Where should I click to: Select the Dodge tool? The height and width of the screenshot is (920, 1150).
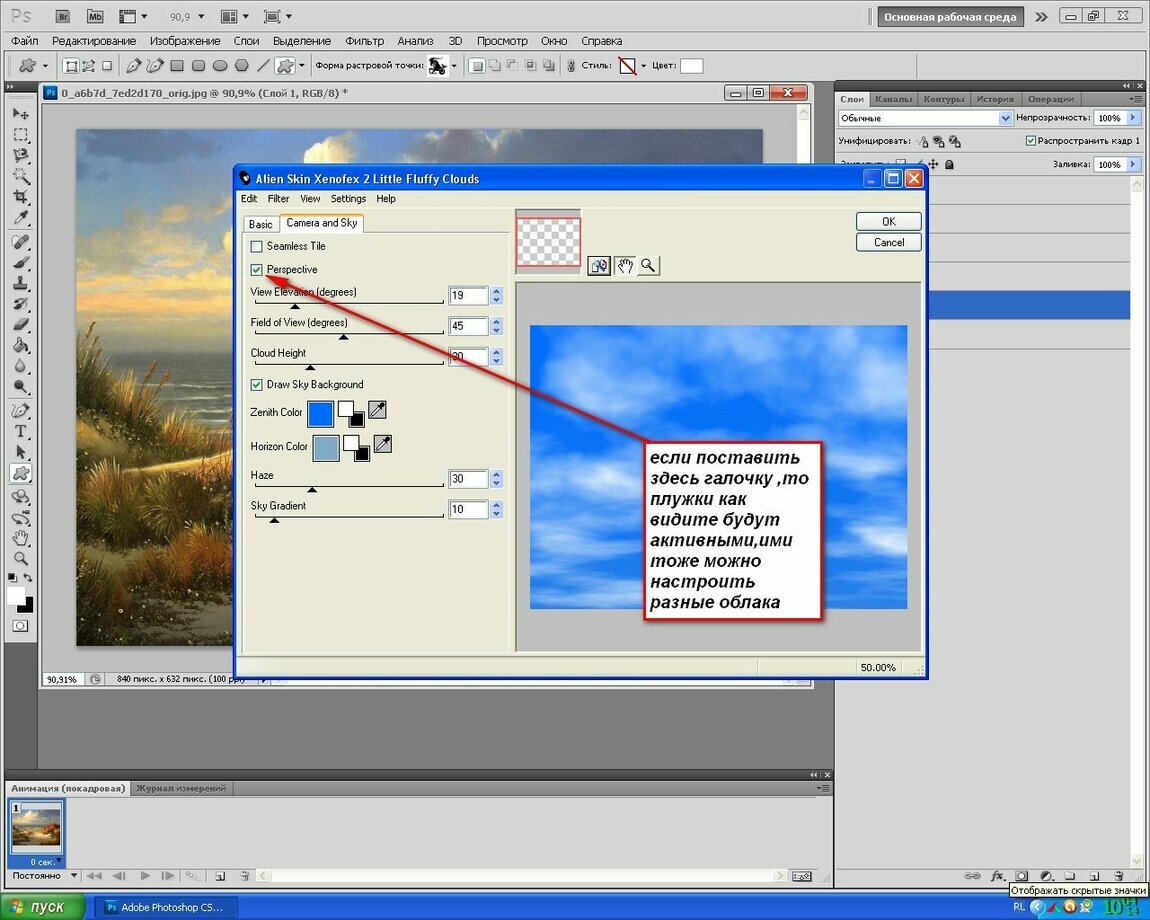click(x=21, y=387)
